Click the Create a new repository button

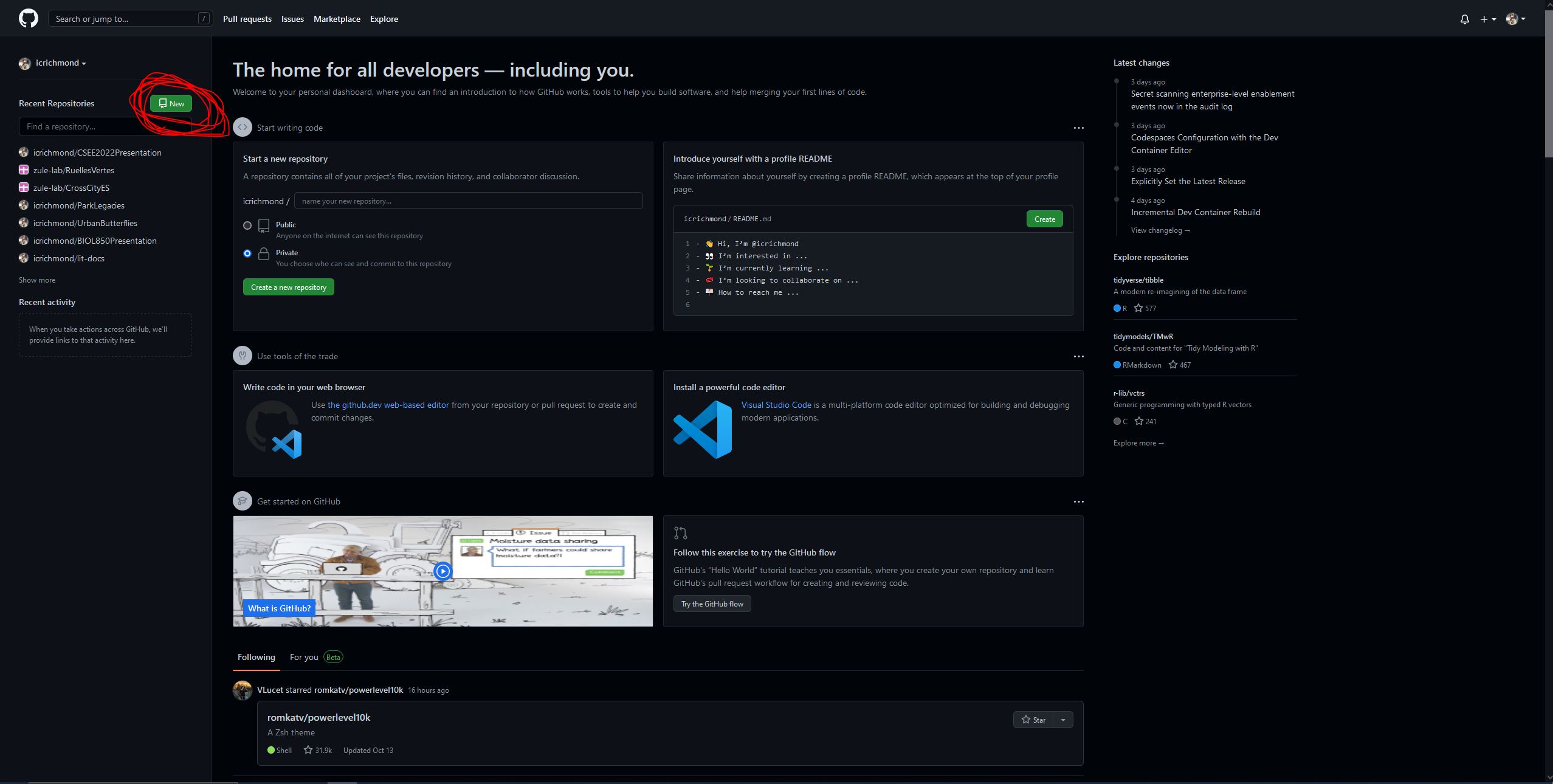pos(288,287)
